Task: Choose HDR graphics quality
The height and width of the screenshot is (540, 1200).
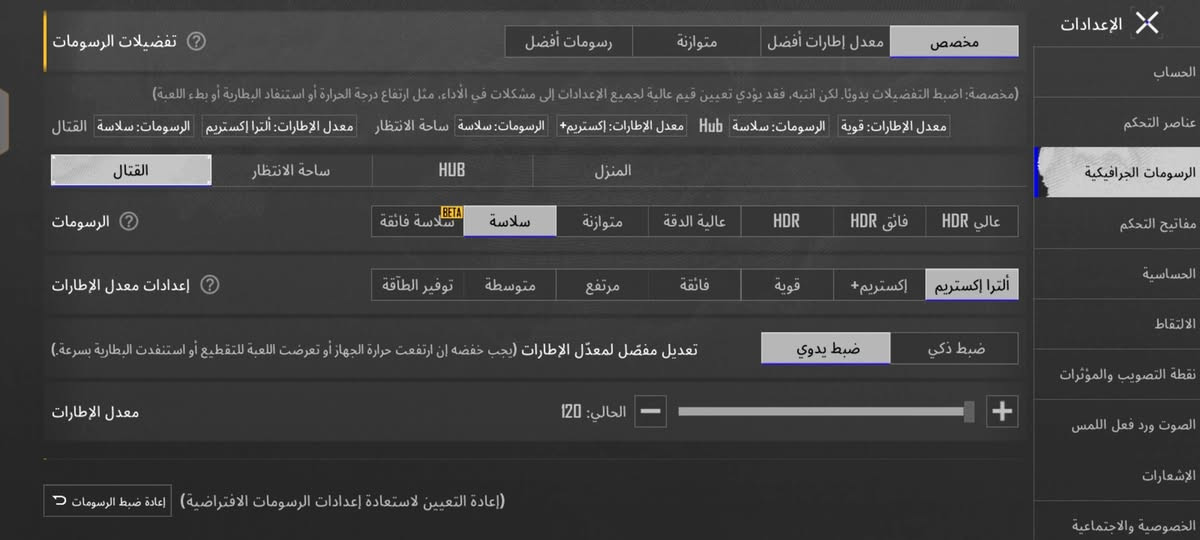Action: pyautogui.click(x=787, y=222)
